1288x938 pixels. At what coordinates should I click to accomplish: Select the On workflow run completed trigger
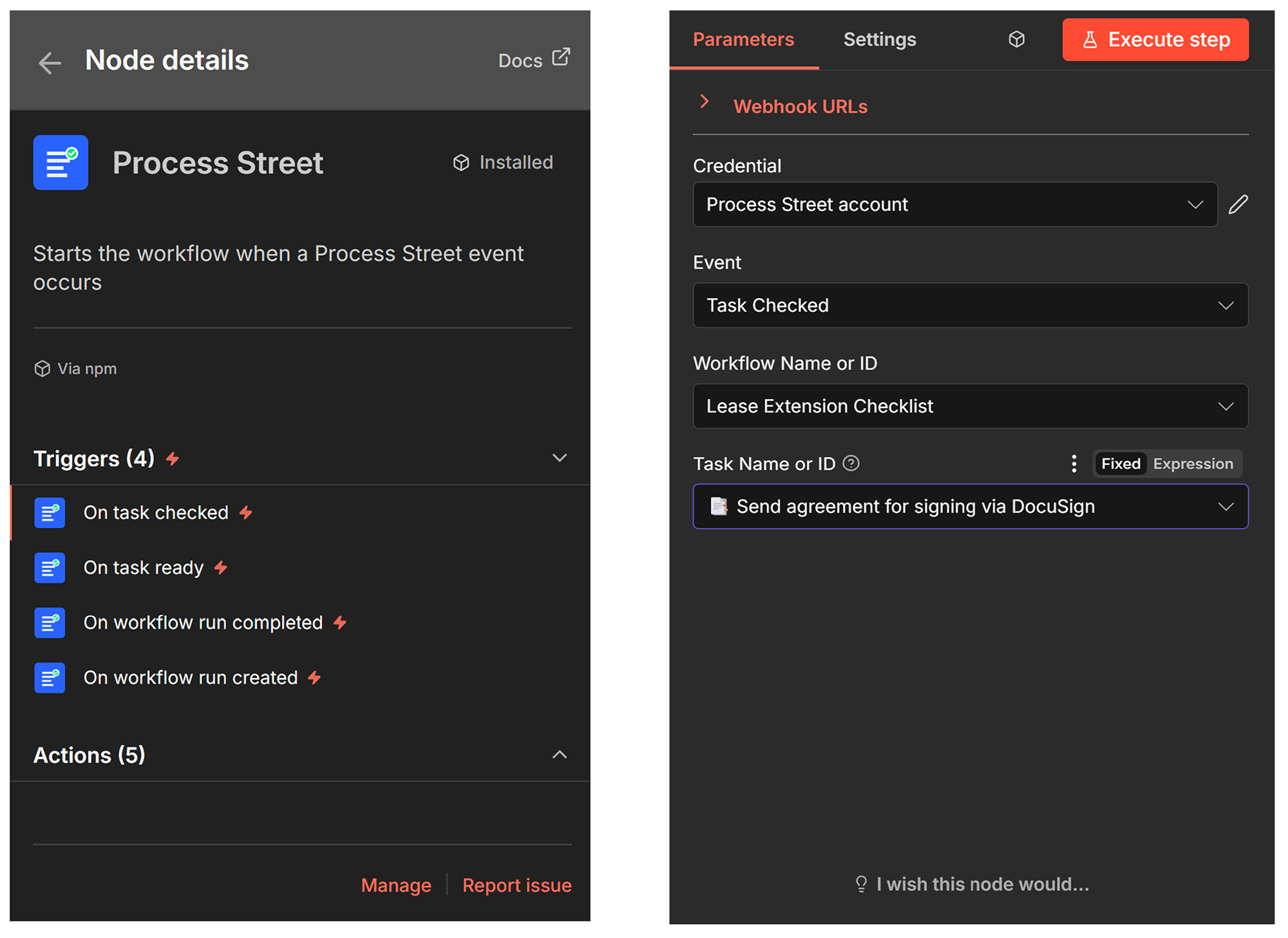point(301,623)
